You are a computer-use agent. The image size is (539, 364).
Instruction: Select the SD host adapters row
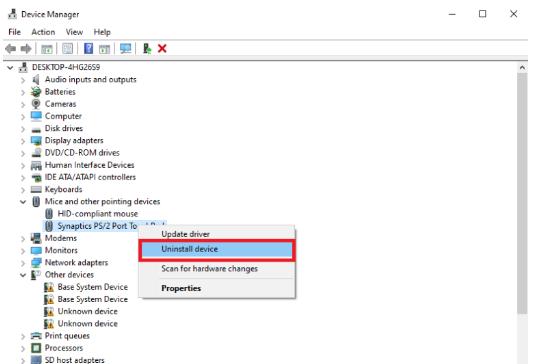pos(75,360)
